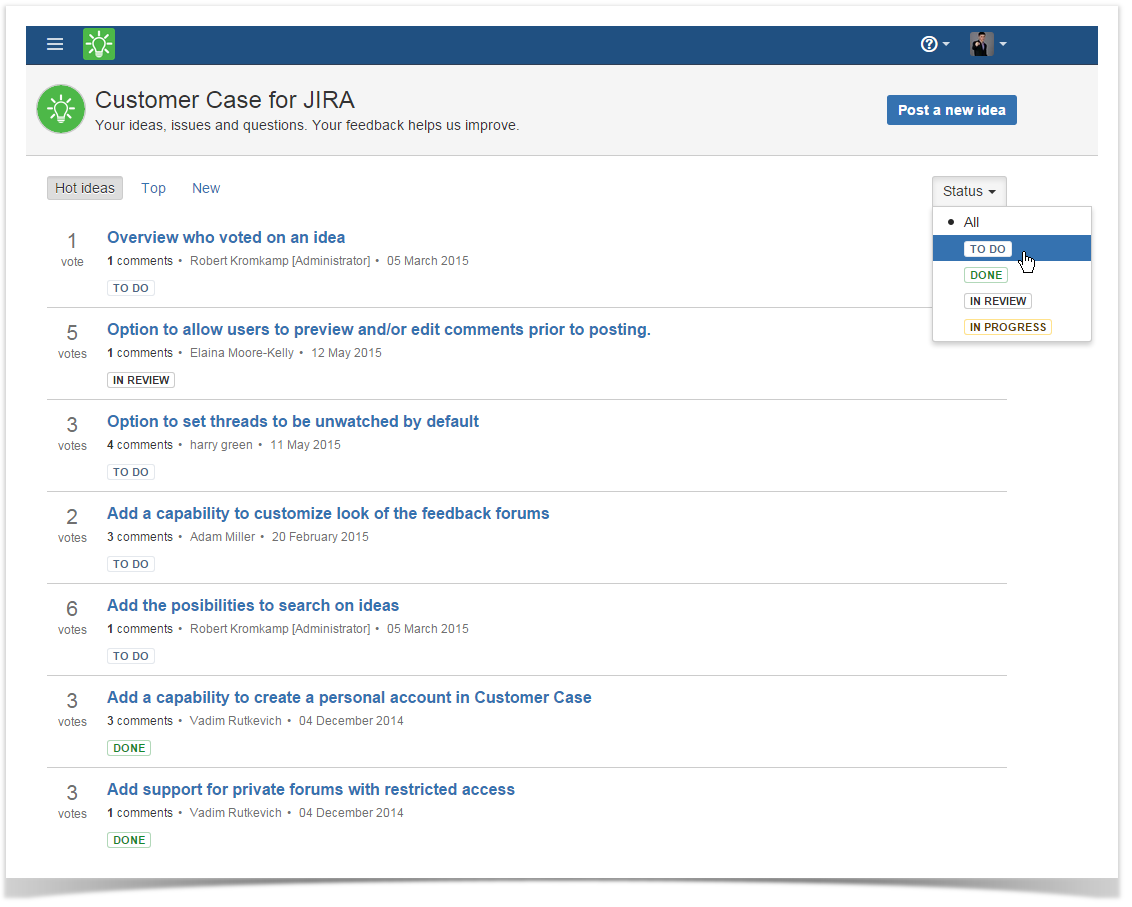Click the 2 votes counter for feedback forums idea
The image size is (1132, 907).
(72, 525)
